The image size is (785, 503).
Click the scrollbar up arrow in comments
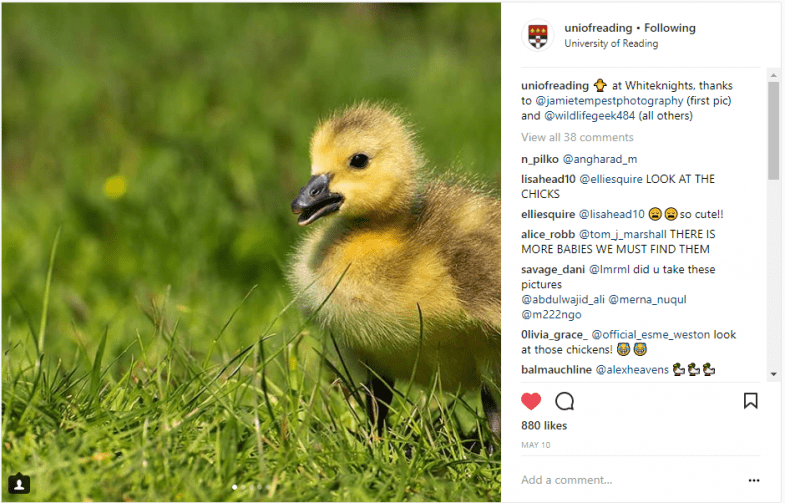tap(773, 75)
